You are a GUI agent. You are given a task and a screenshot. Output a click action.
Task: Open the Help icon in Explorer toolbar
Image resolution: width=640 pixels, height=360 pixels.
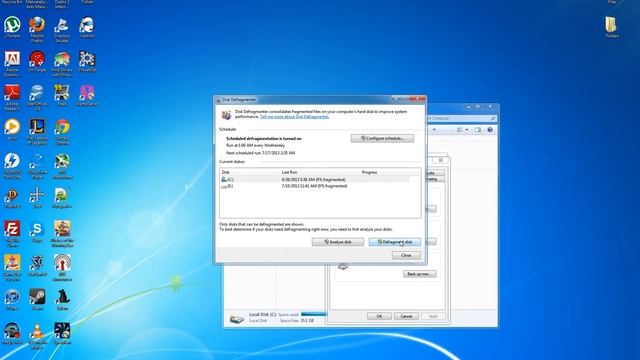pyautogui.click(x=490, y=130)
